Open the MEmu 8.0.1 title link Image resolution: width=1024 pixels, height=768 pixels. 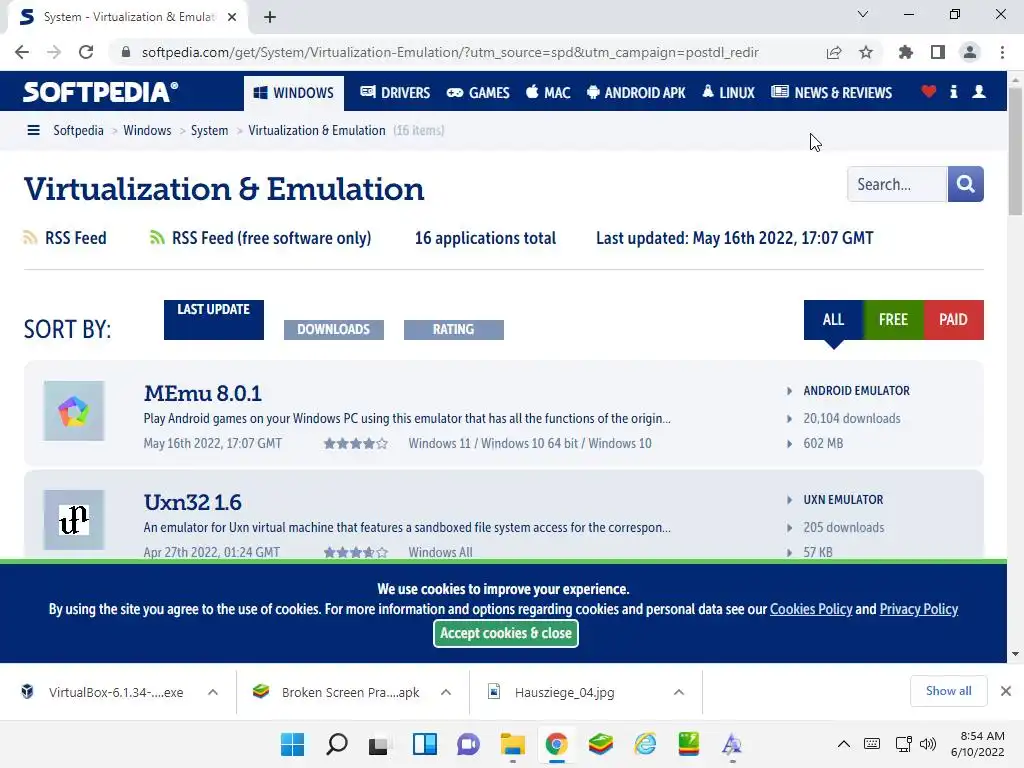click(x=202, y=393)
